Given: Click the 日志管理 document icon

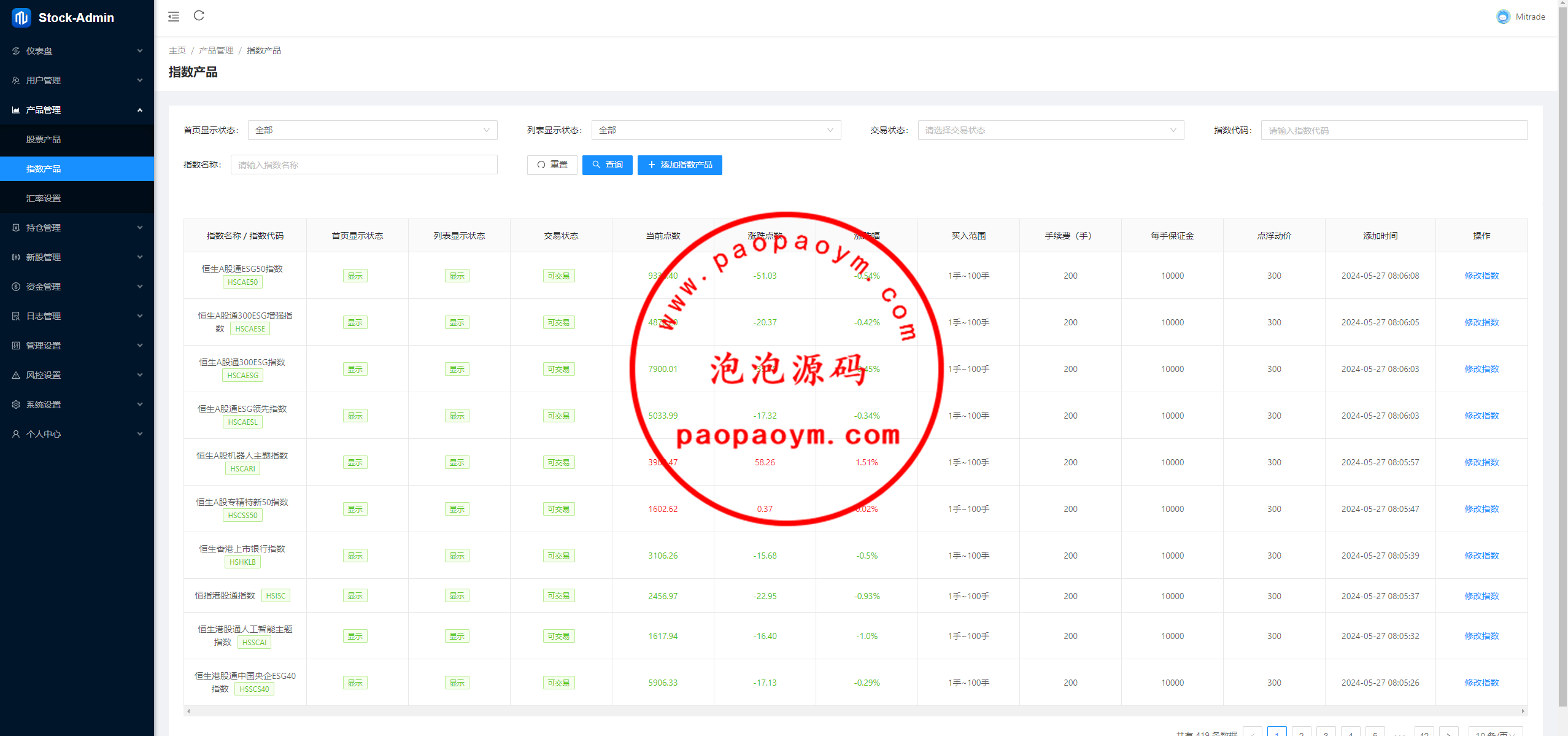Looking at the screenshot, I should pos(16,316).
